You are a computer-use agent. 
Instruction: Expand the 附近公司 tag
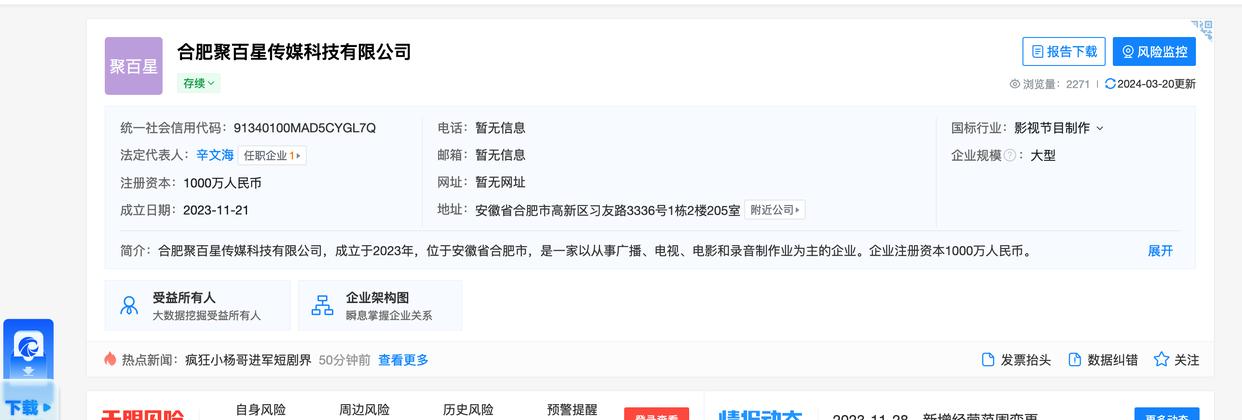775,210
